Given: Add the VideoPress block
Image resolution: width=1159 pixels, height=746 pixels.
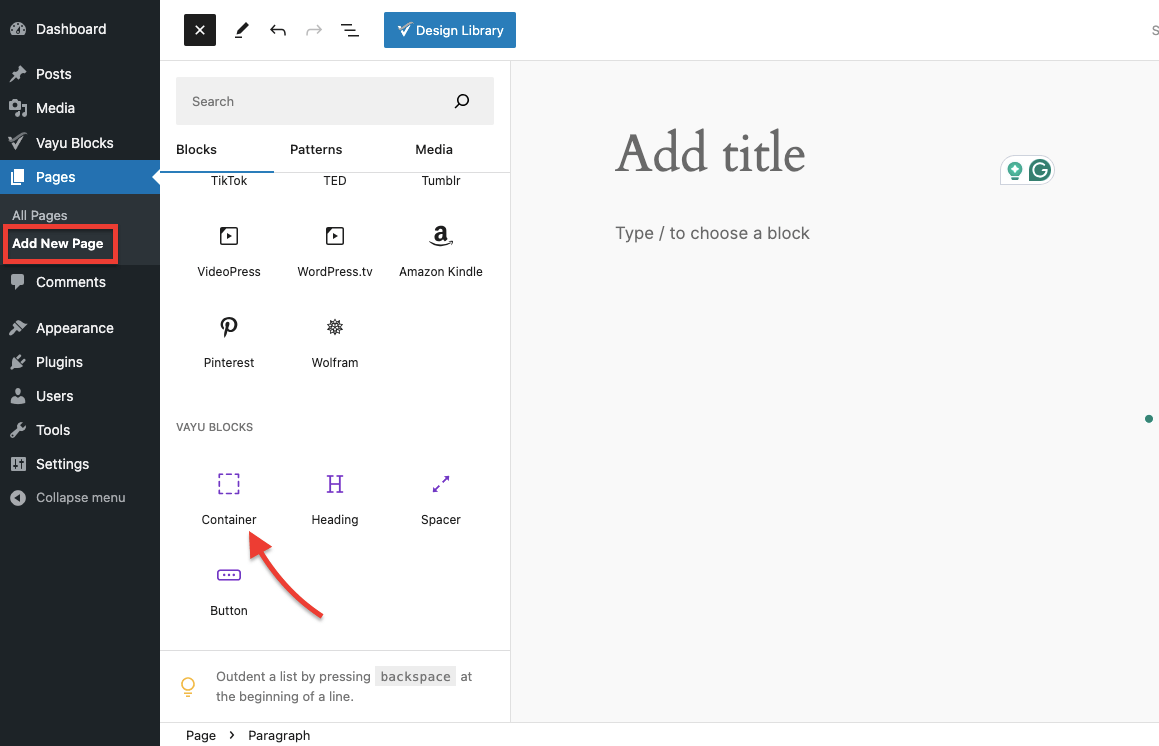Looking at the screenshot, I should point(229,250).
